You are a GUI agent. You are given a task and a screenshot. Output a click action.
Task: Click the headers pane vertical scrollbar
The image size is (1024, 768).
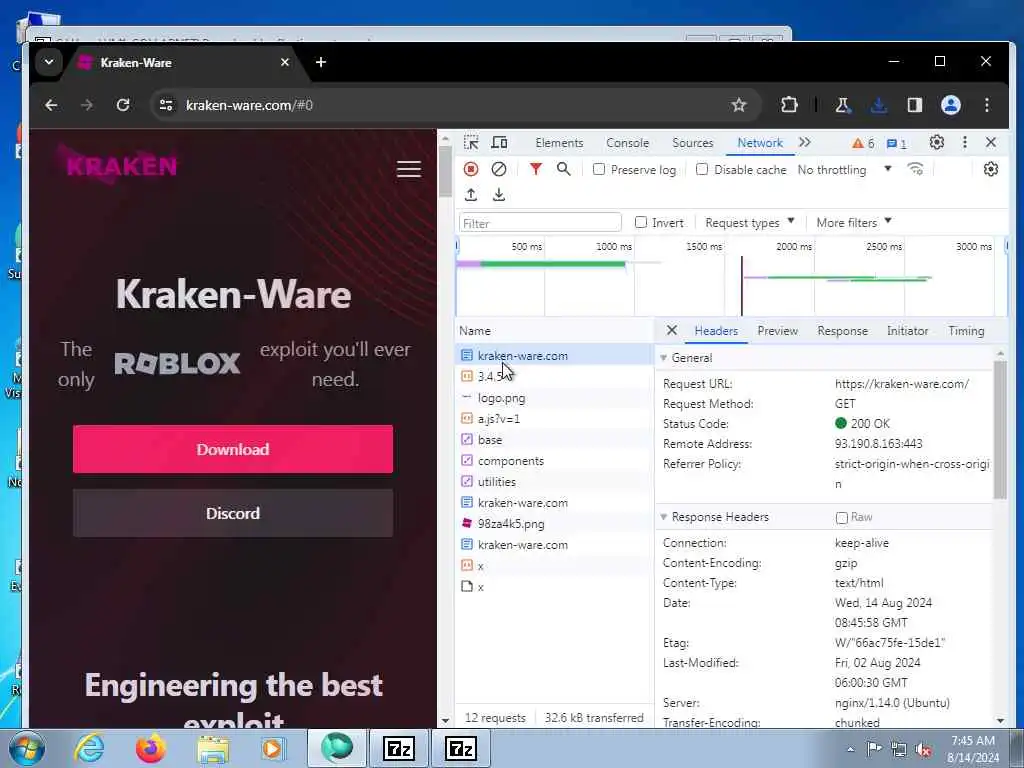tap(1000, 430)
